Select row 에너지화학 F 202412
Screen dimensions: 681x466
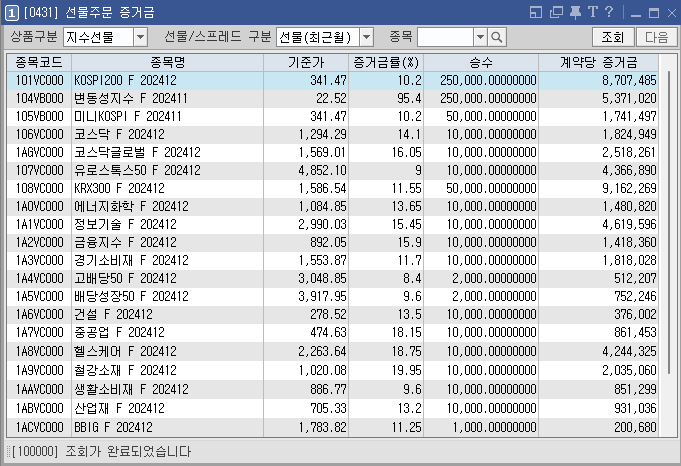coord(333,206)
